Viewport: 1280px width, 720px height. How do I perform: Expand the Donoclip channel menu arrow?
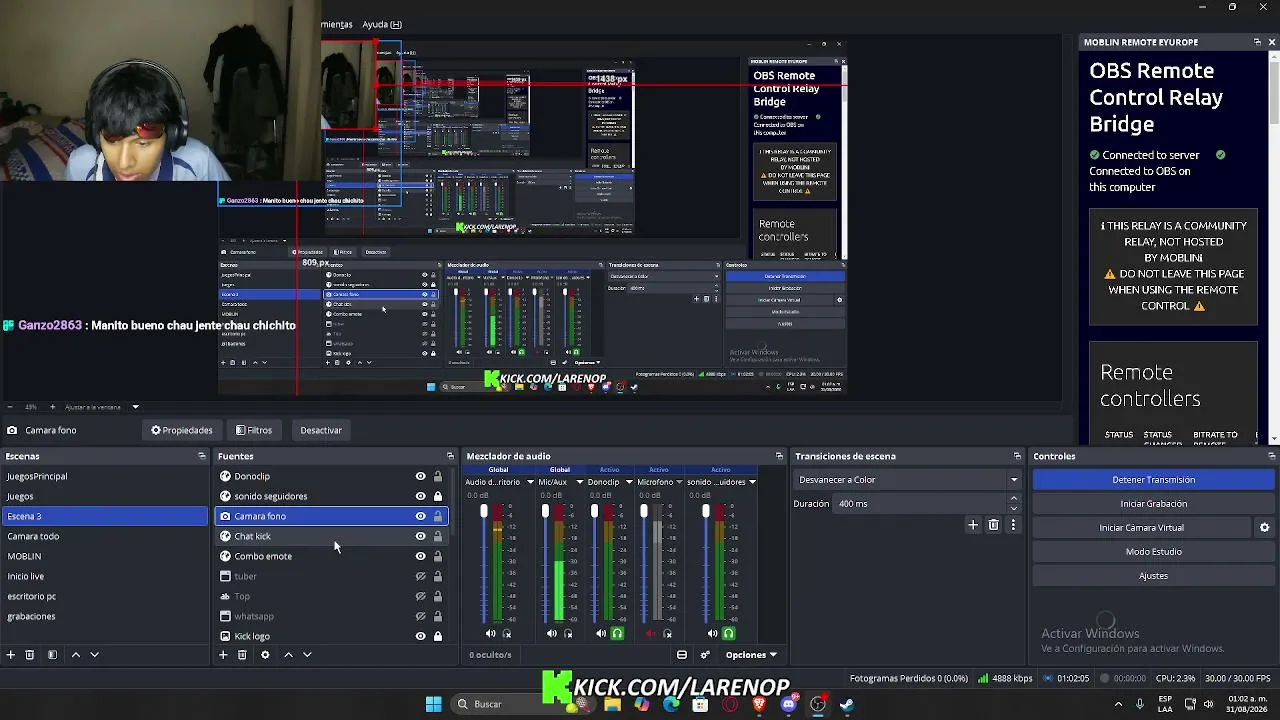point(629,482)
